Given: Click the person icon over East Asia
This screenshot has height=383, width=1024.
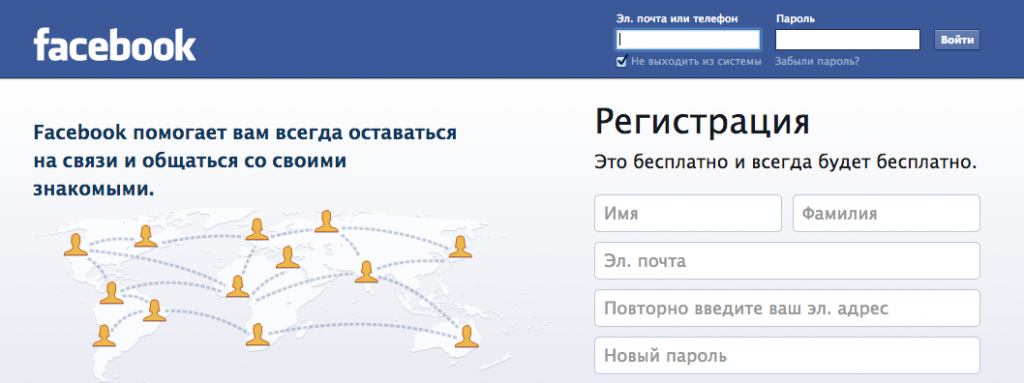Looking at the screenshot, I should point(460,246).
